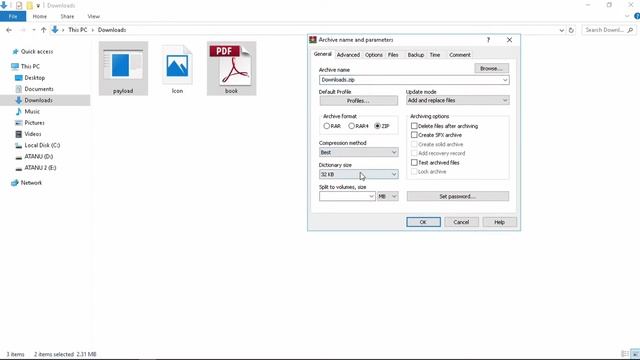Confirm archive with OK button
This screenshot has width=640, height=360.
tap(423, 222)
